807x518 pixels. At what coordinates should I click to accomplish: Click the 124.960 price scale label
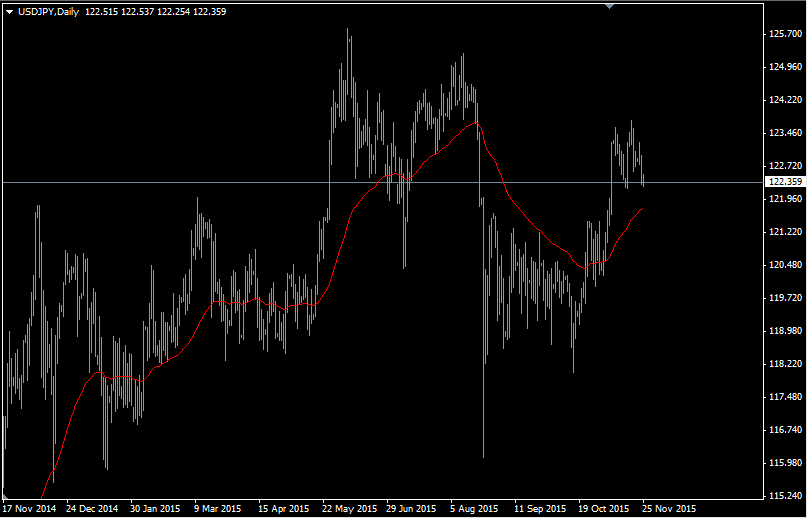pyautogui.click(x=784, y=66)
